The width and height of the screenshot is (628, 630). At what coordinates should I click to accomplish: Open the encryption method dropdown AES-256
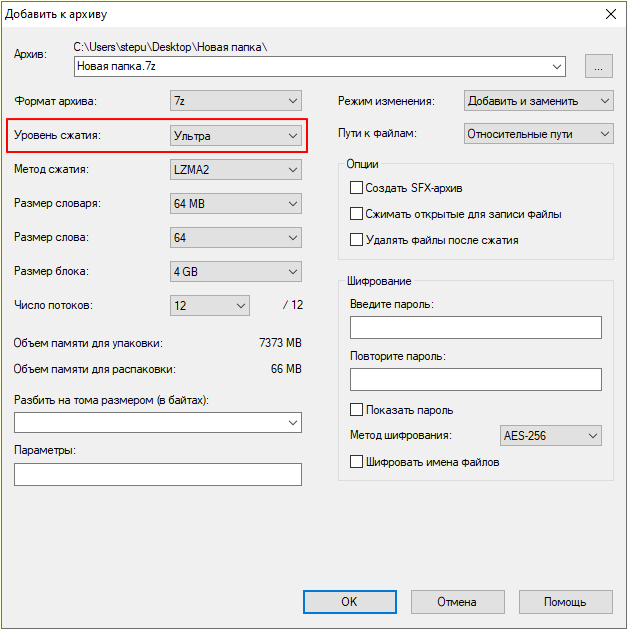[x=550, y=436]
